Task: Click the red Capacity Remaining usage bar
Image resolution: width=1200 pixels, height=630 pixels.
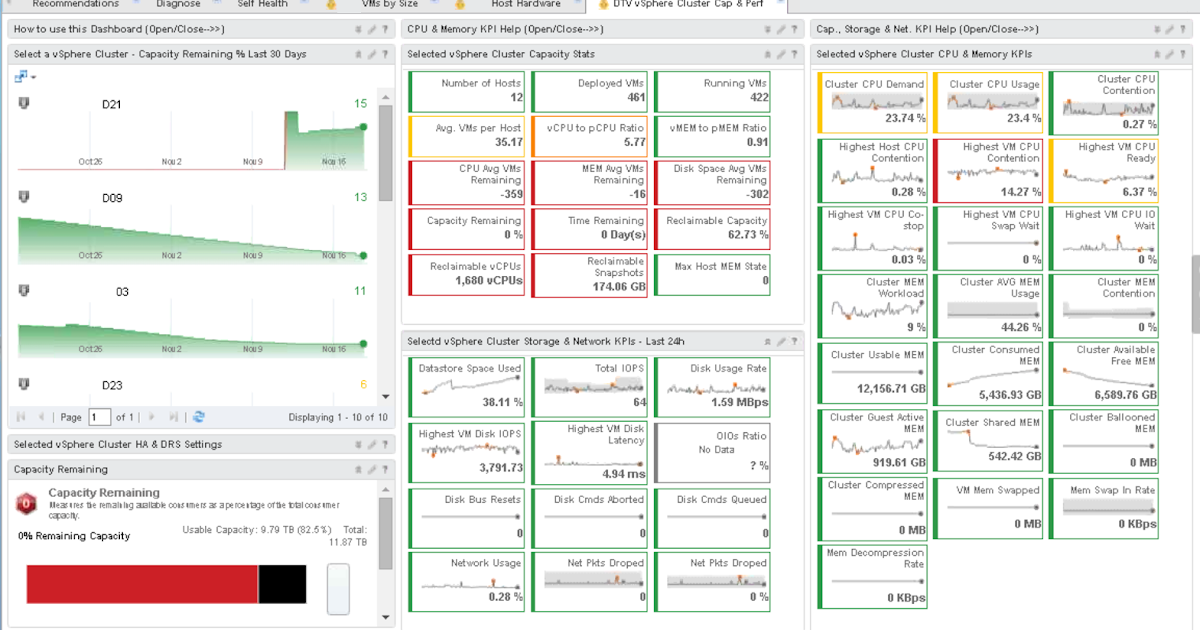Action: (140, 585)
